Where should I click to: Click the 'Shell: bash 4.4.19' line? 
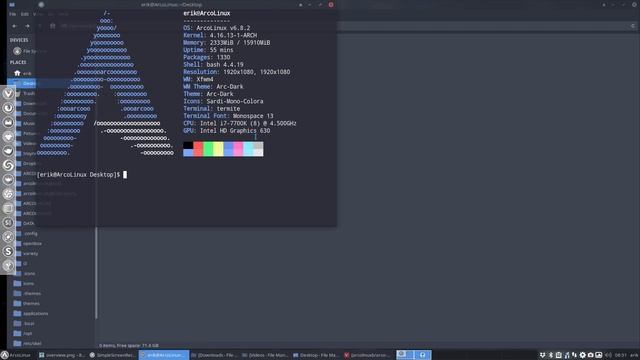coord(213,64)
